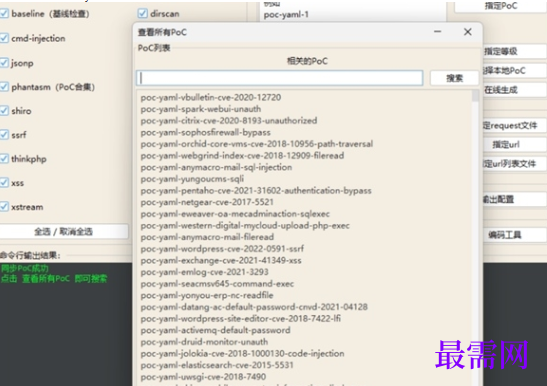Click the 指定url button
Image resolution: width=547 pixels, height=386 pixels.
pyautogui.click(x=515, y=144)
